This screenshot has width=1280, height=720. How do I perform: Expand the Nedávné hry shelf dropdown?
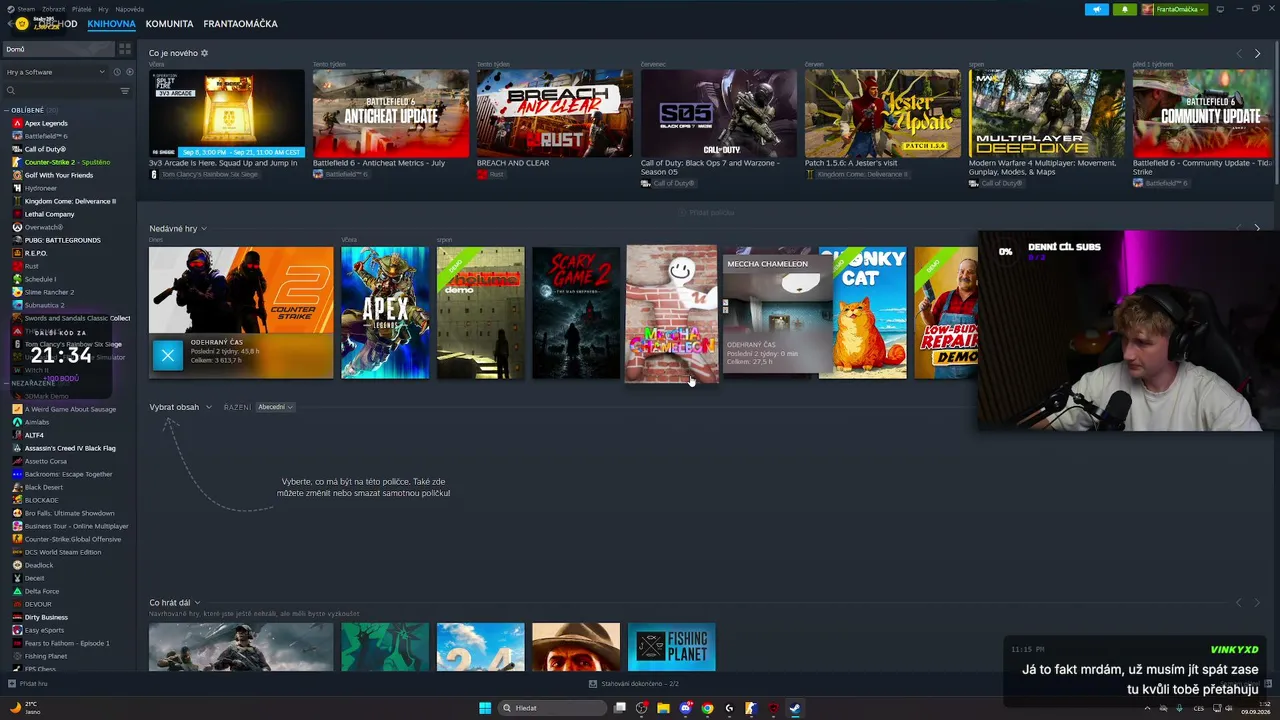203,229
